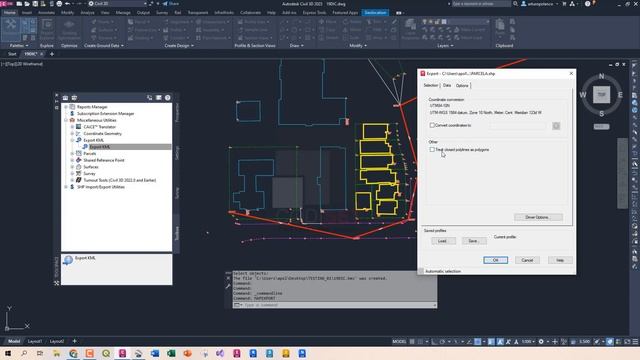
Task: Toggle ortho mode in the status bar
Action: [x=434, y=342]
